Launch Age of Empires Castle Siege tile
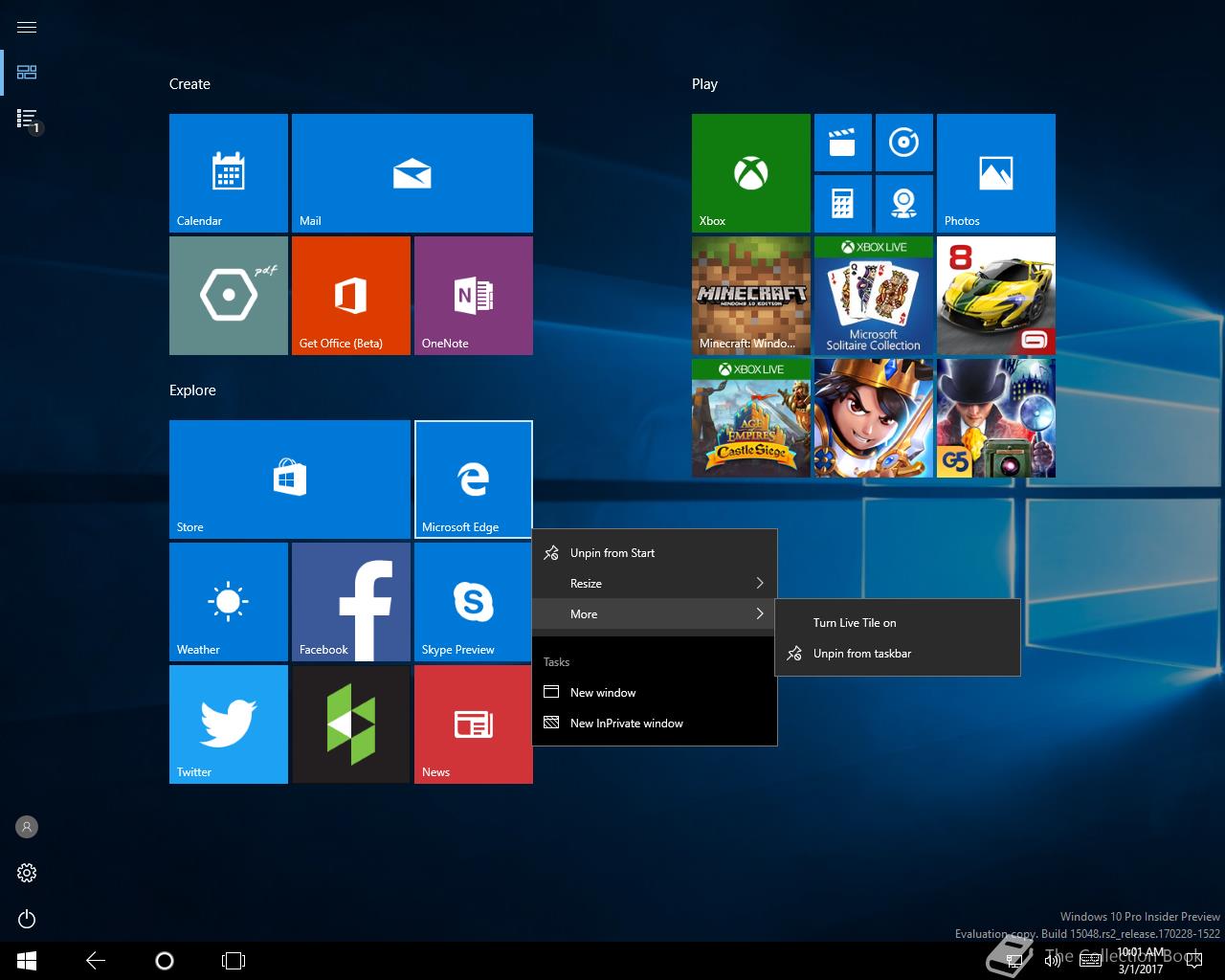 [751, 418]
